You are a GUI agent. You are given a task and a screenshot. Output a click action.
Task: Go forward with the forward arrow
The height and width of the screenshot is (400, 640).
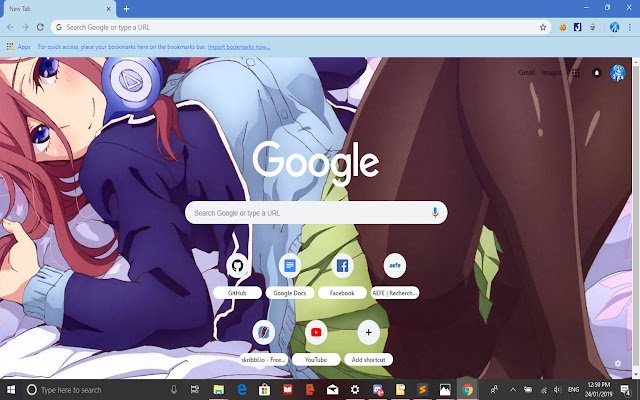tap(25, 27)
